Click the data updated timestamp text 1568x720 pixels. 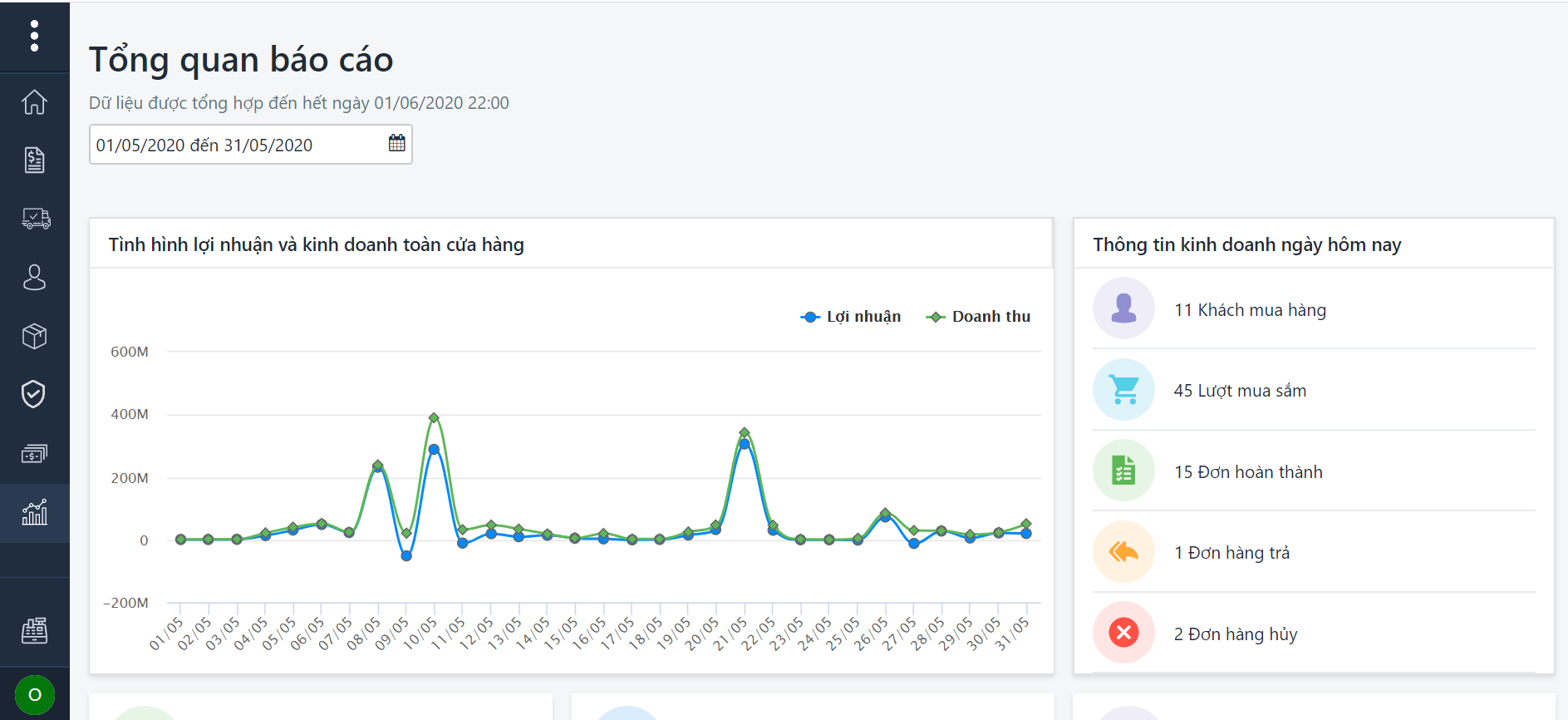299,103
